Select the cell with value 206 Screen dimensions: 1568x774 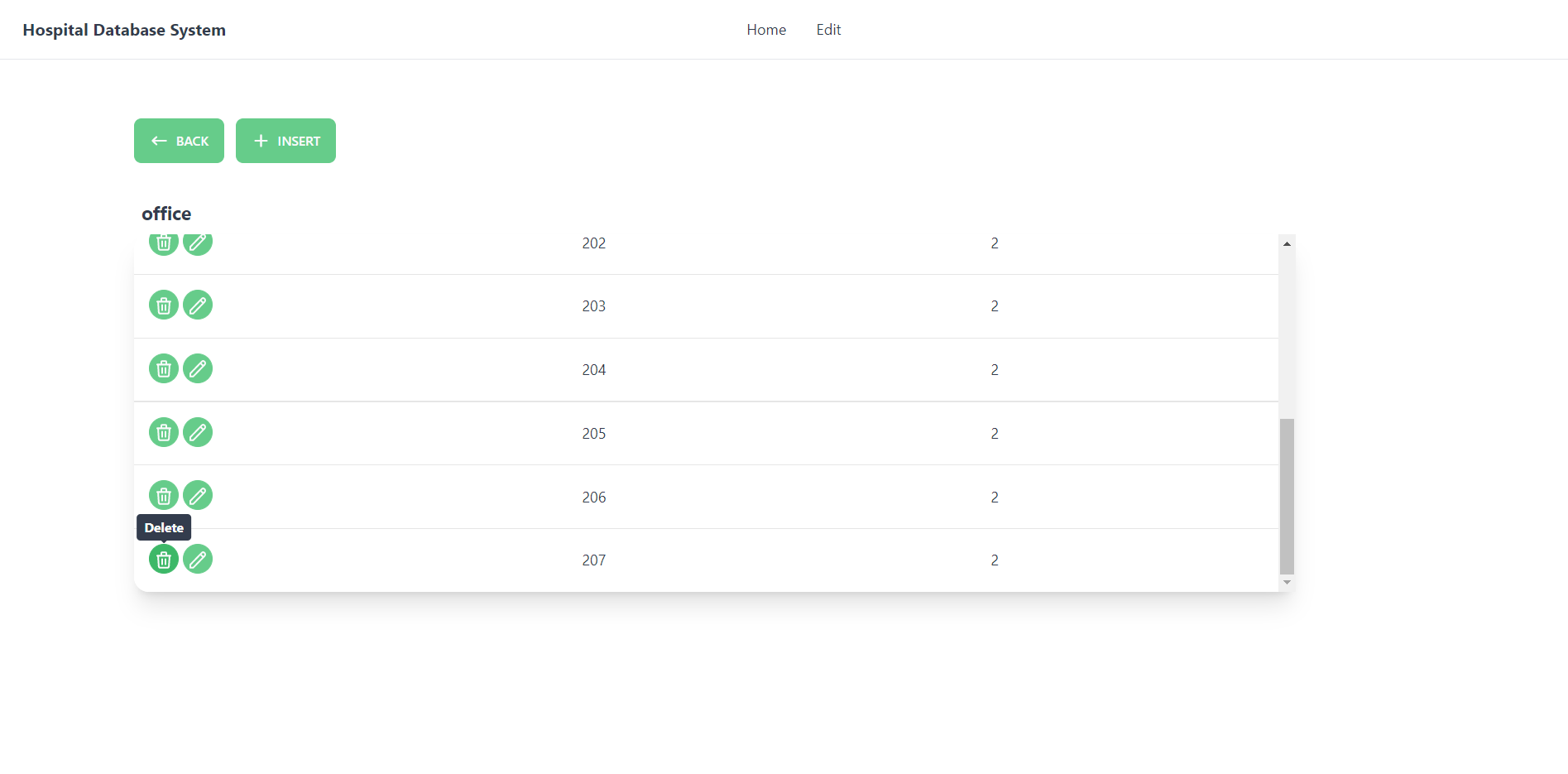tap(594, 498)
